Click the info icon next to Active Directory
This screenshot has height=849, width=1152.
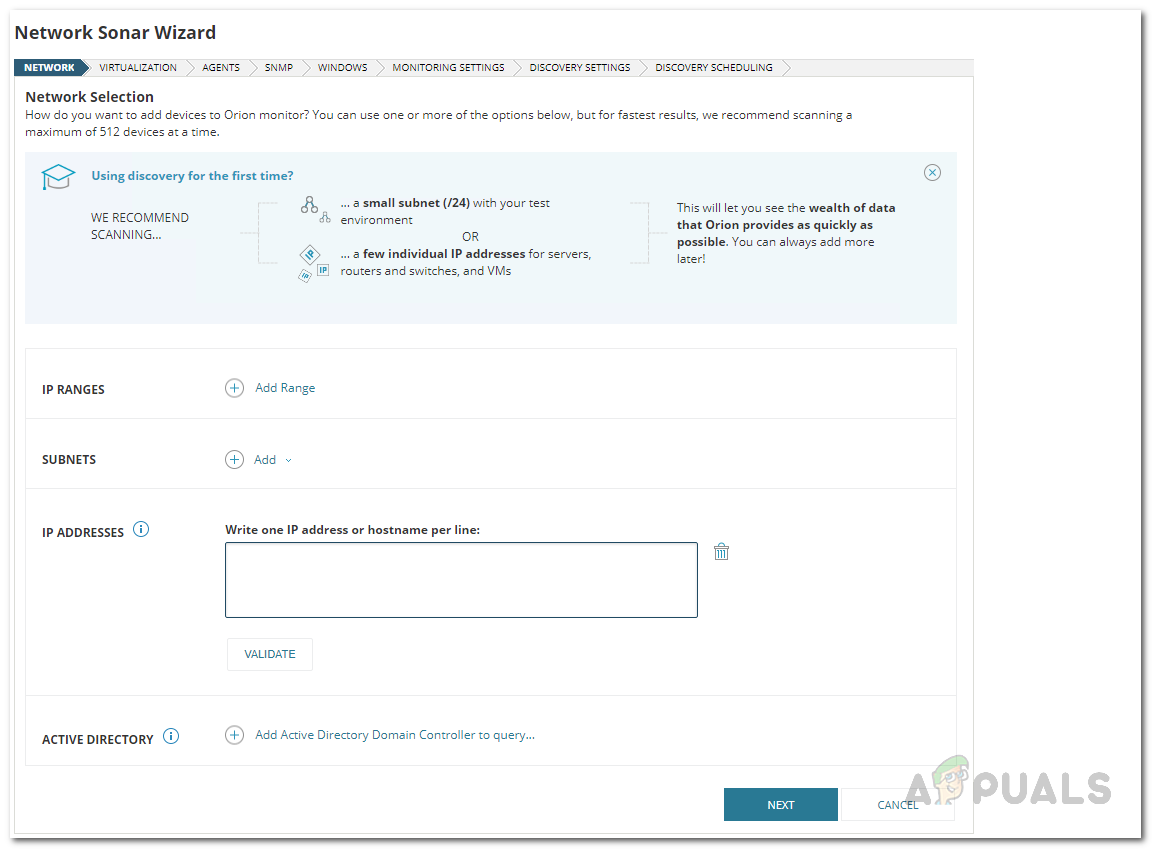171,737
